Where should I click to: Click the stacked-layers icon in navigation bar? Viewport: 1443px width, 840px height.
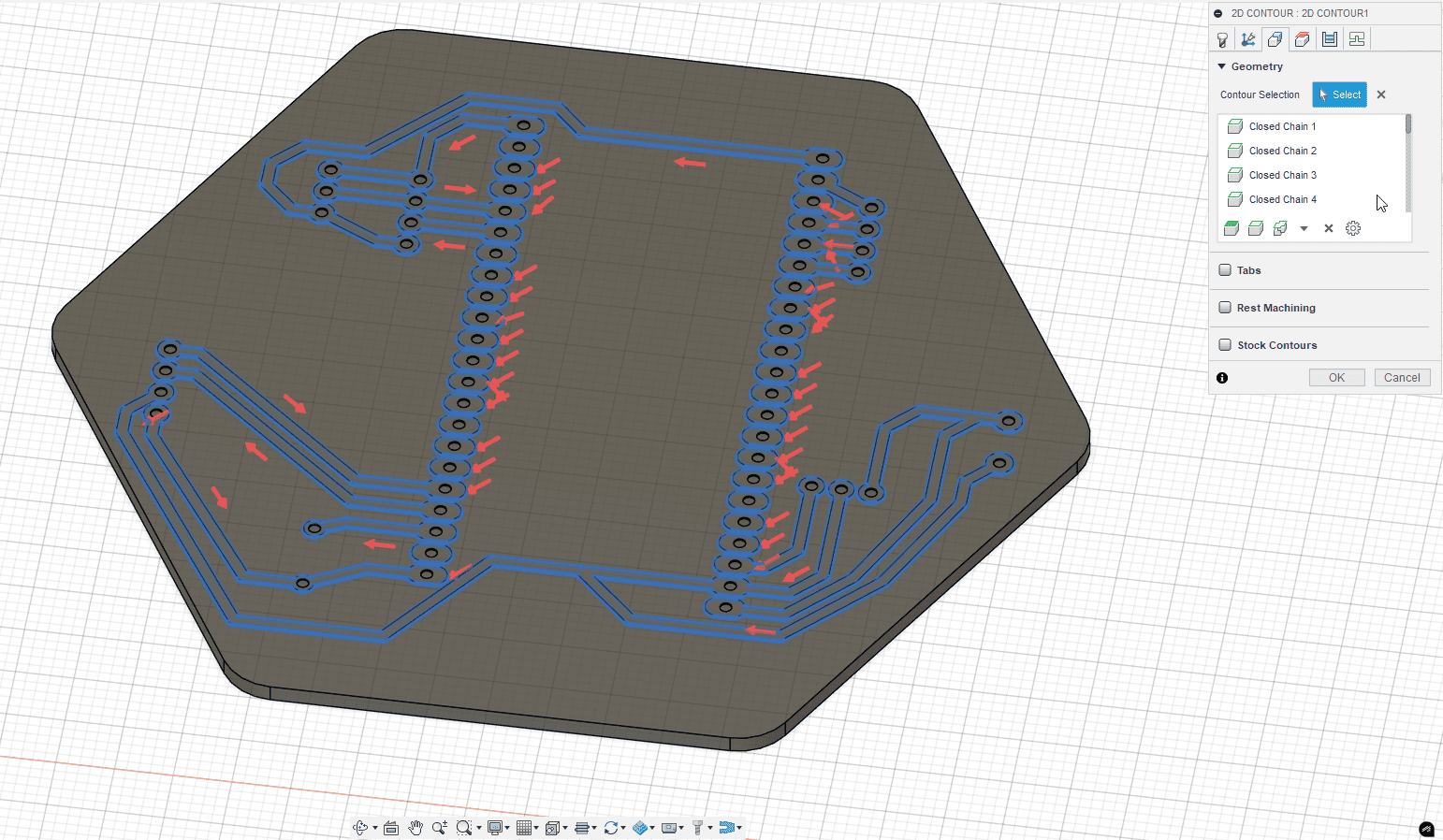click(x=582, y=828)
